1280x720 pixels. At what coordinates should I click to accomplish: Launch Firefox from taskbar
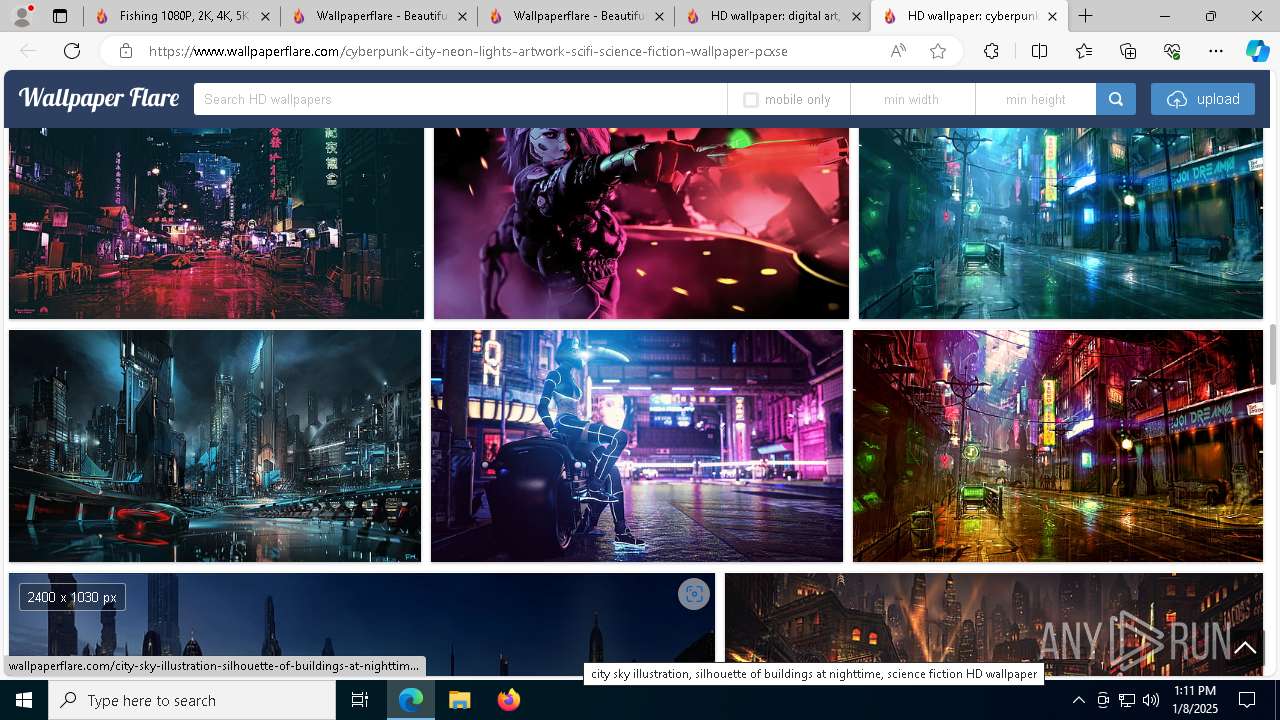tap(509, 700)
